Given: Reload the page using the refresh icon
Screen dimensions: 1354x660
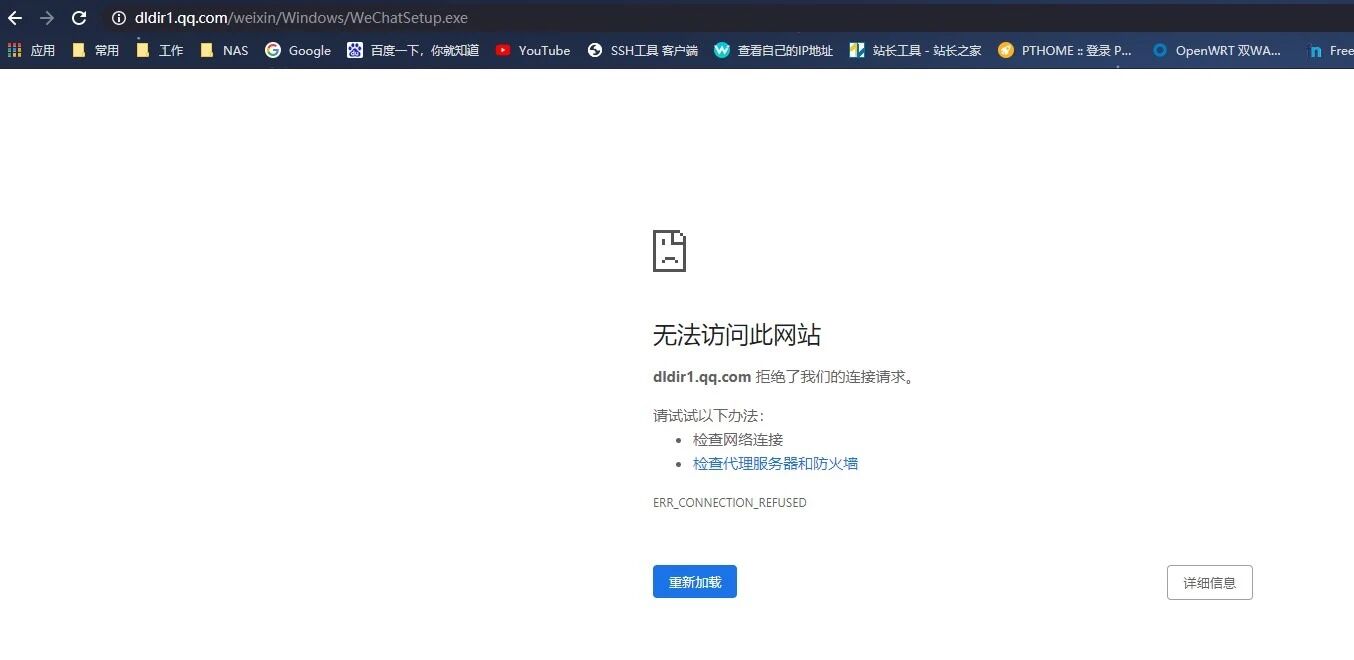Looking at the screenshot, I should 79,18.
